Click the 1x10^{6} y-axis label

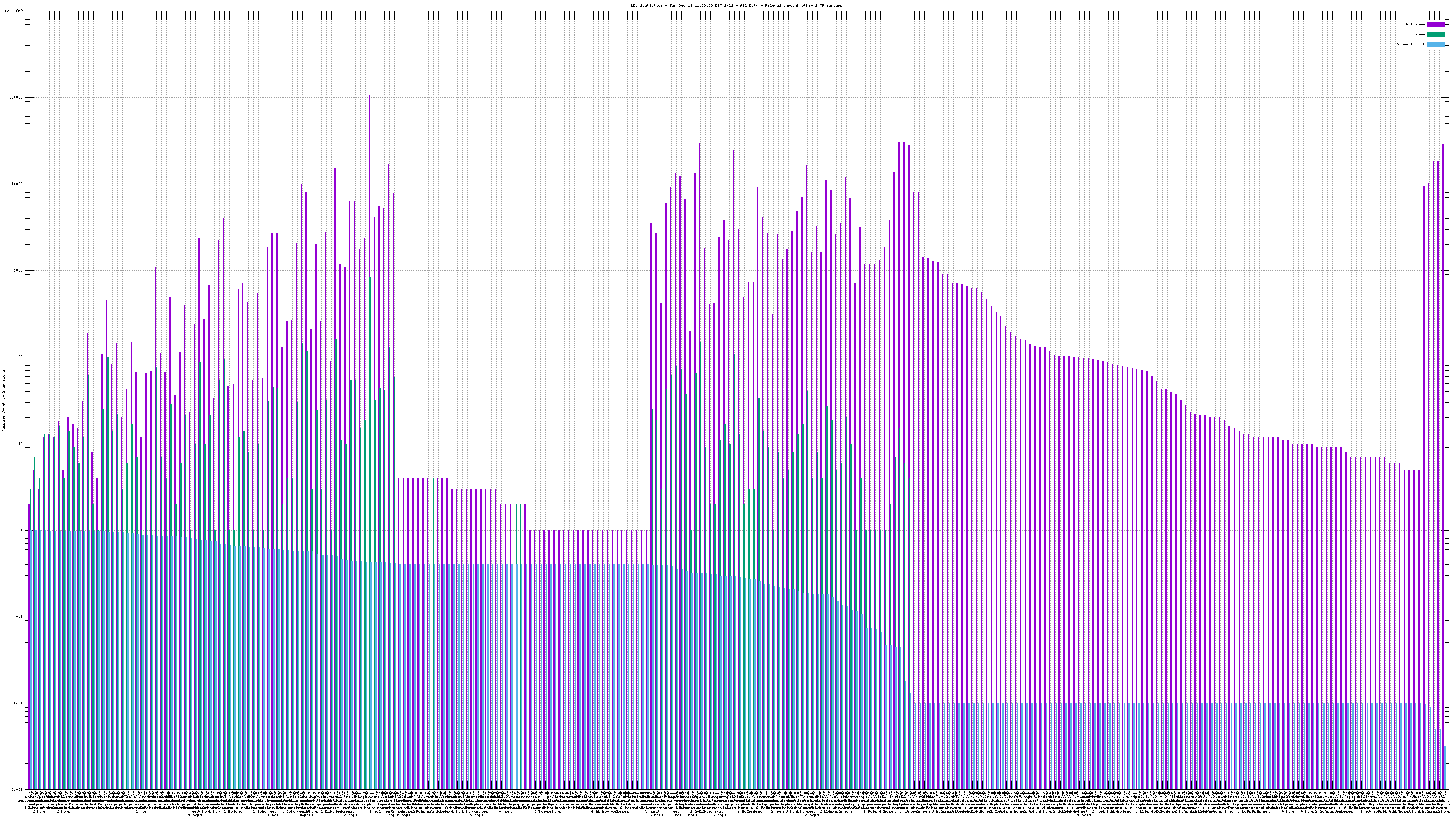point(14,11)
